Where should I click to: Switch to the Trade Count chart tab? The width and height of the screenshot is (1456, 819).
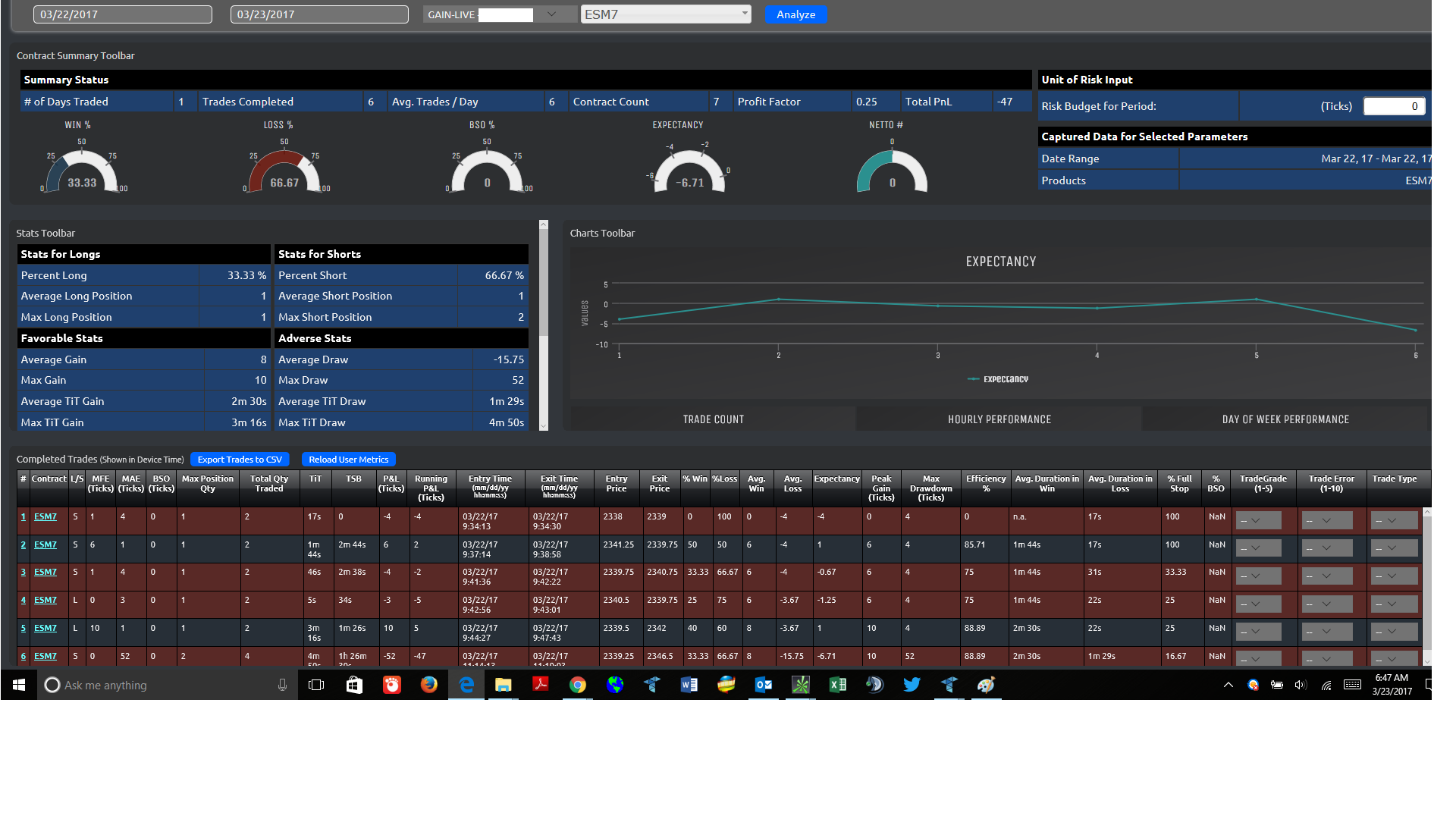tap(713, 419)
